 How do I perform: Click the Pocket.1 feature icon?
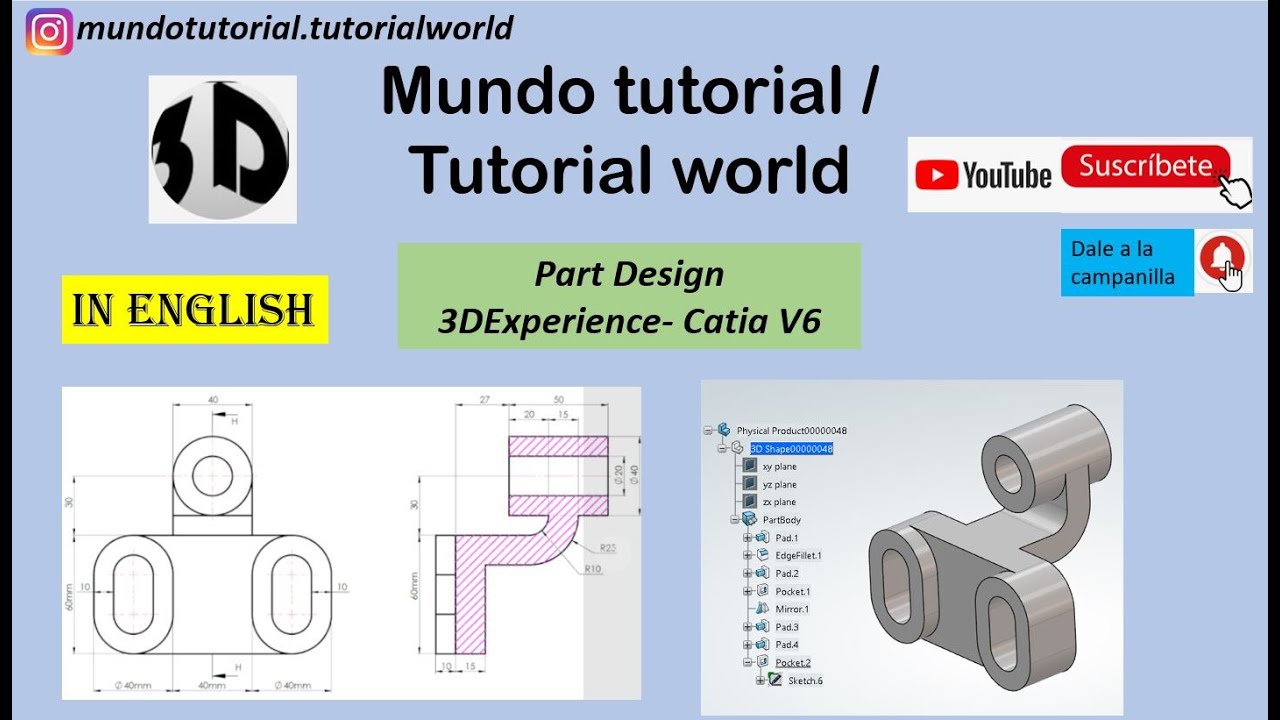(x=762, y=591)
